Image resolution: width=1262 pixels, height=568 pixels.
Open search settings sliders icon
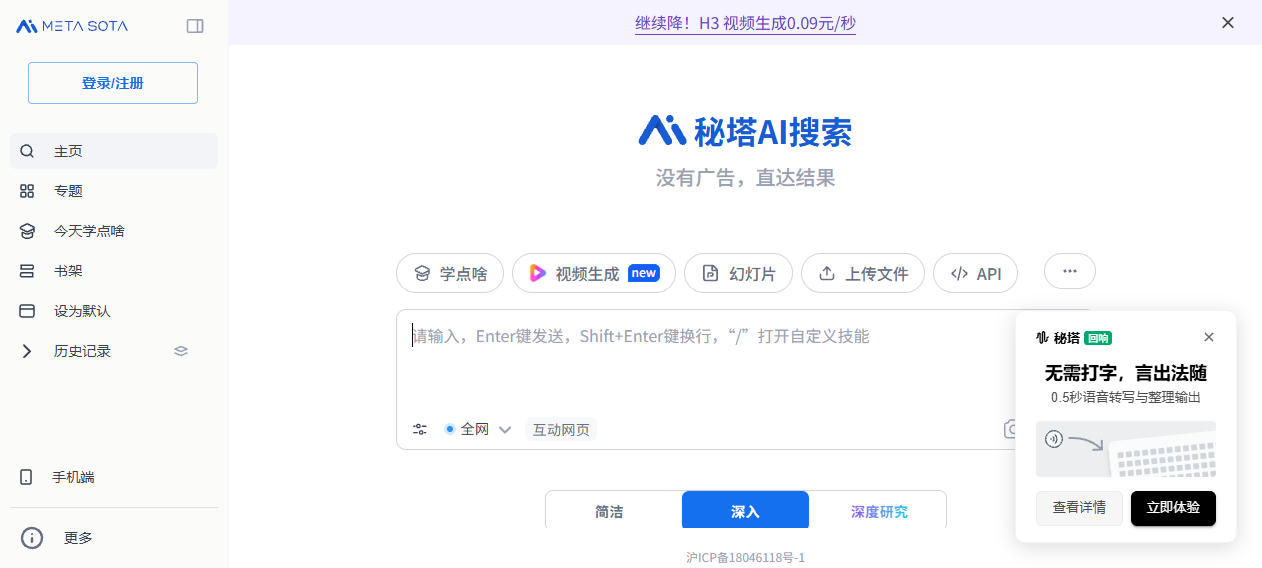click(420, 429)
